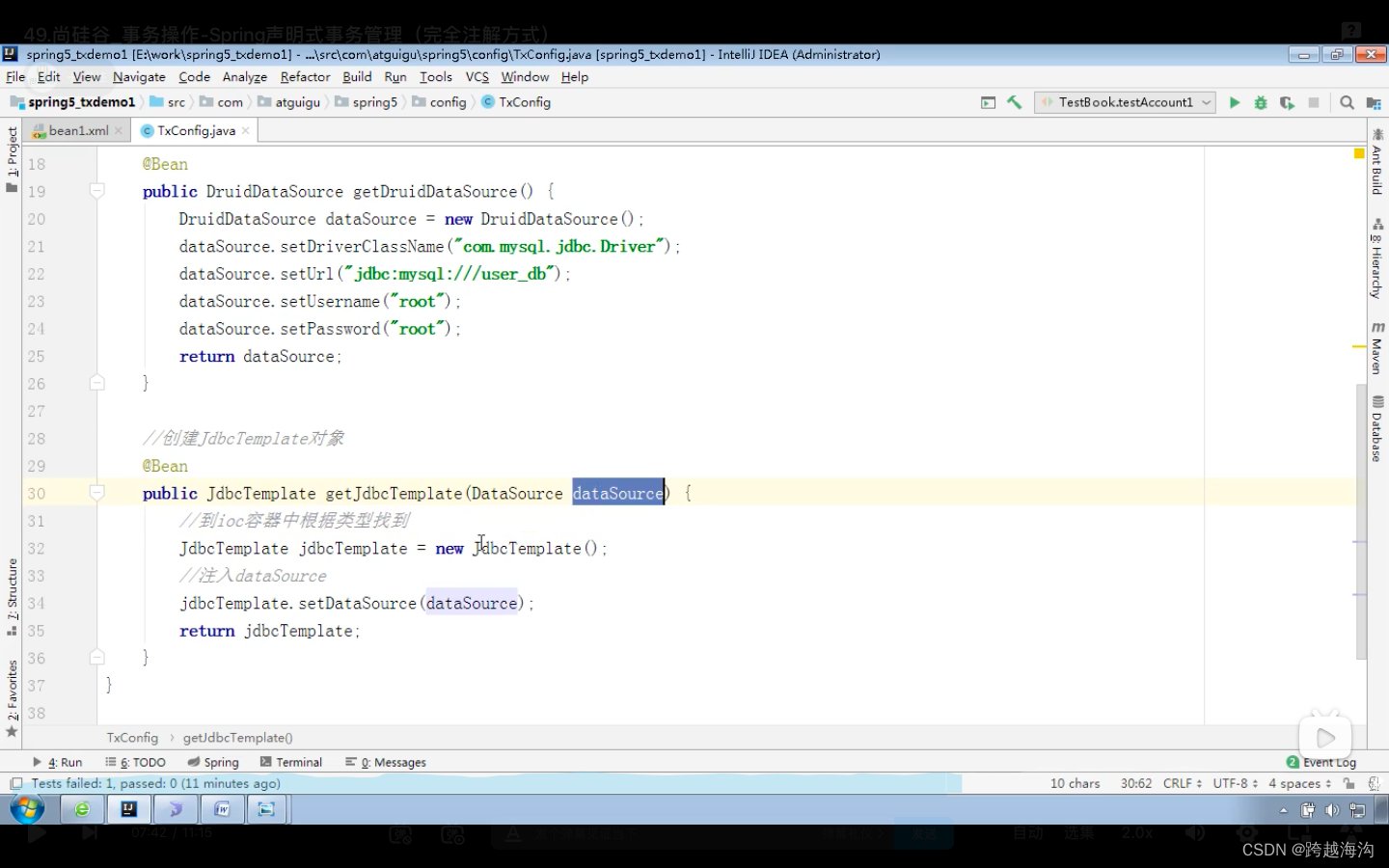Open the Database side panel
Screen dimensions: 1389x868
coord(1377,429)
